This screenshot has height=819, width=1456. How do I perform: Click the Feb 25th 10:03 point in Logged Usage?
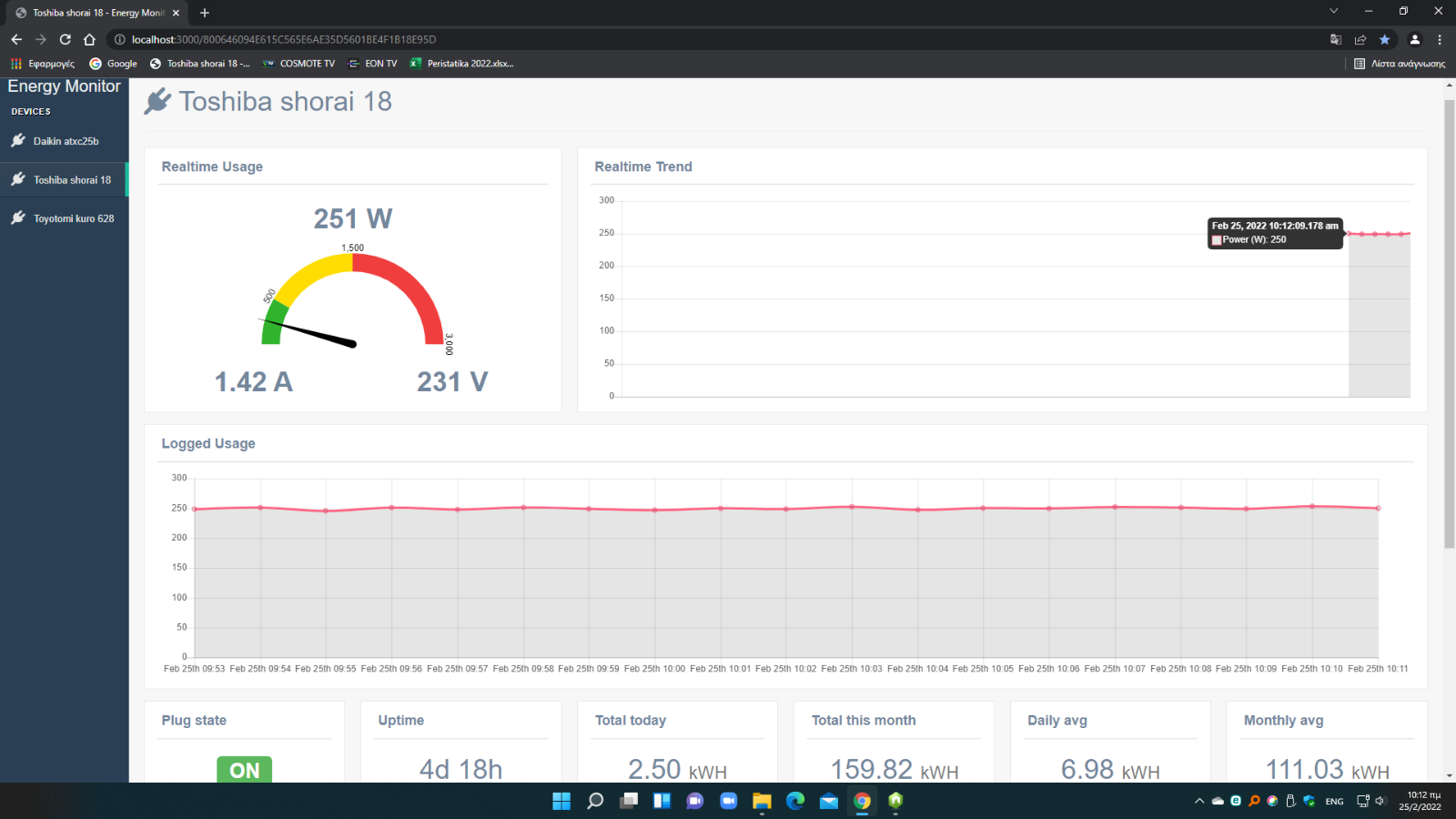(x=852, y=507)
